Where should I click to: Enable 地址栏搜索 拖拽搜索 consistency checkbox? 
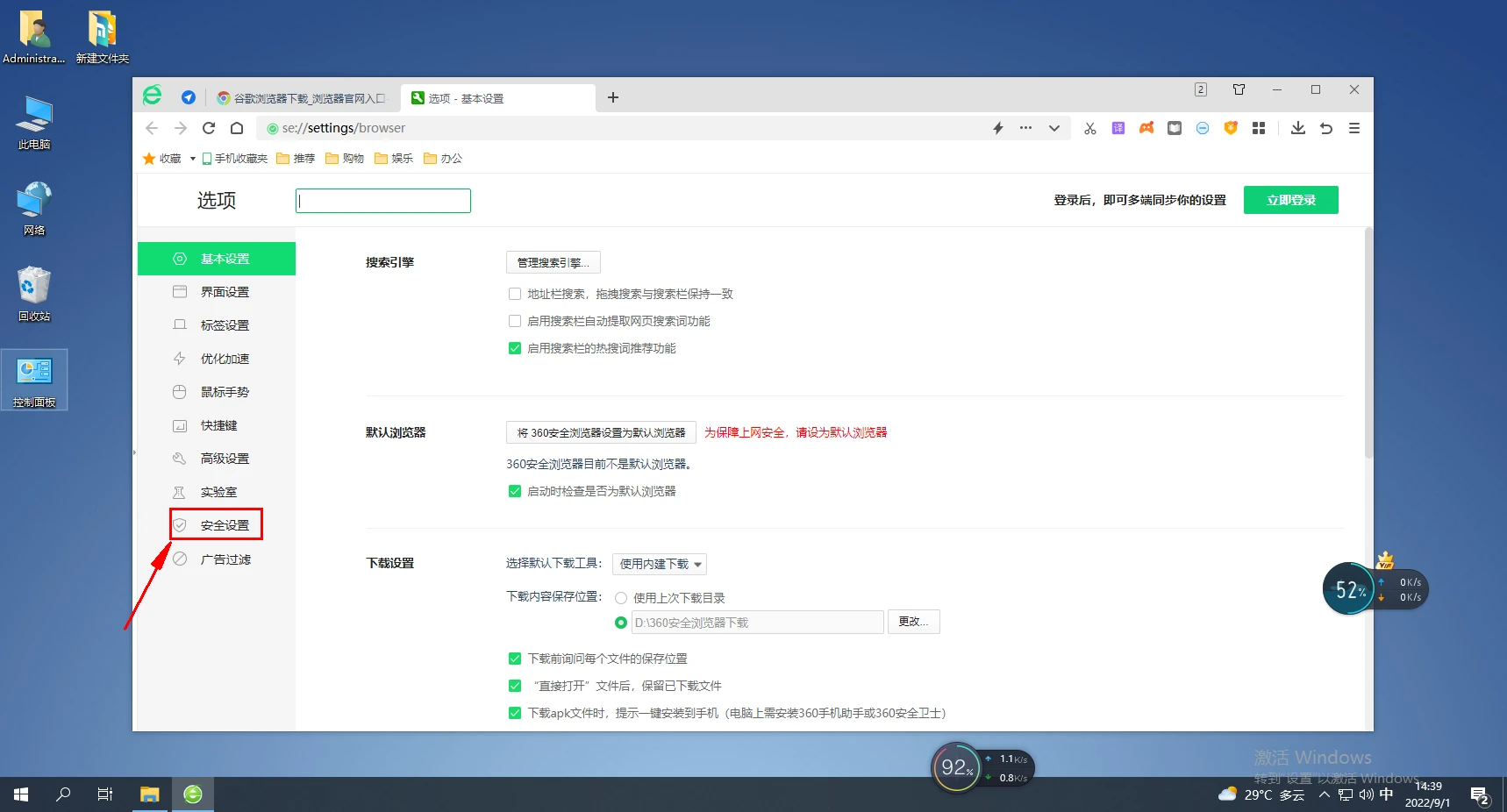515,294
